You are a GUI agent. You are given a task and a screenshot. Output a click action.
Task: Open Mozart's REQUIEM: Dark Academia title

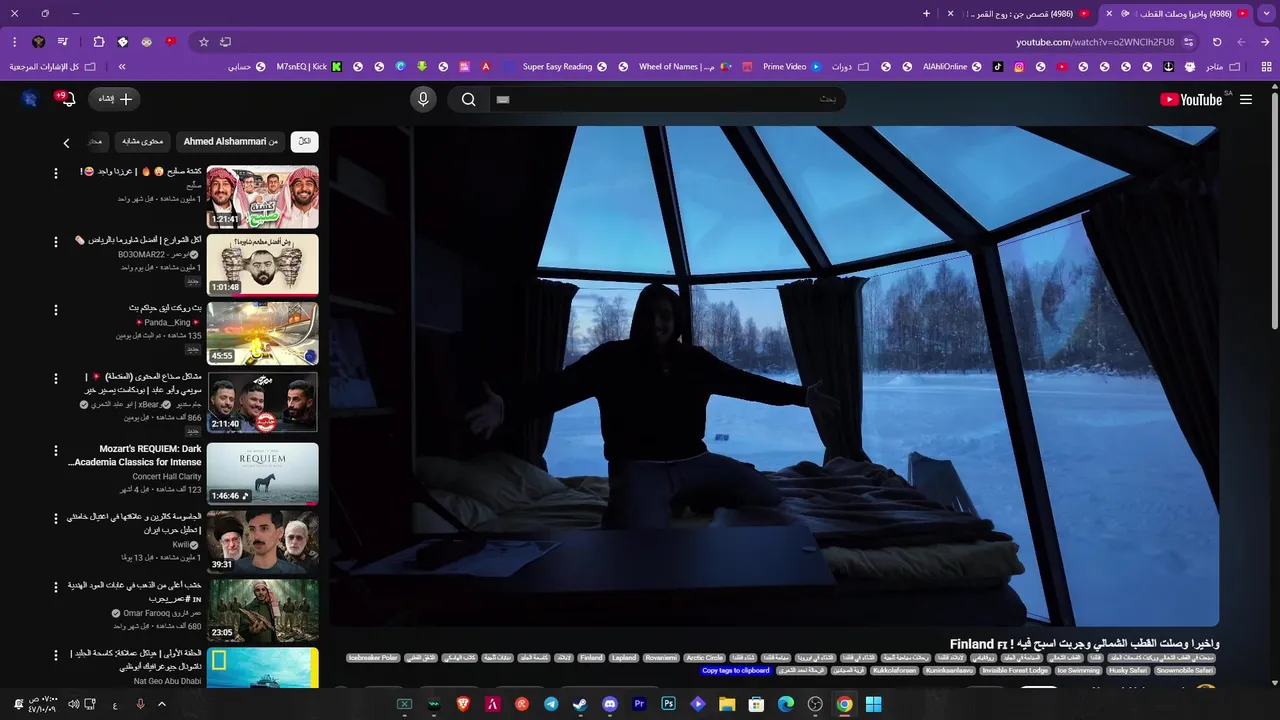[x=135, y=456]
